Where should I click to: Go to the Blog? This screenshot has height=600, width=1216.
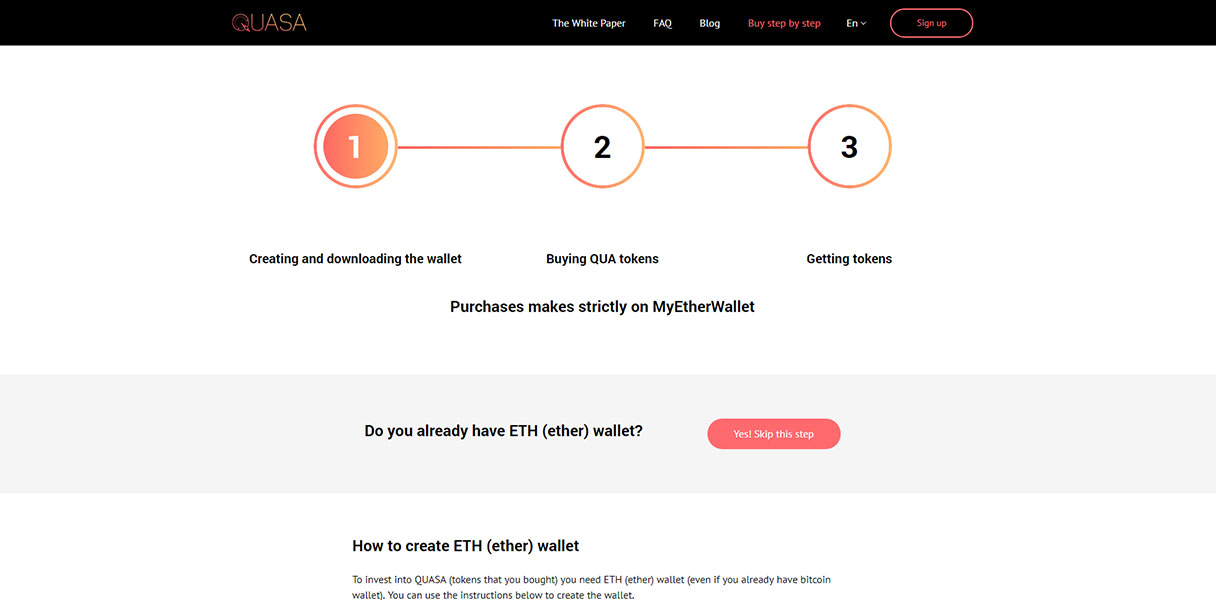click(x=710, y=23)
